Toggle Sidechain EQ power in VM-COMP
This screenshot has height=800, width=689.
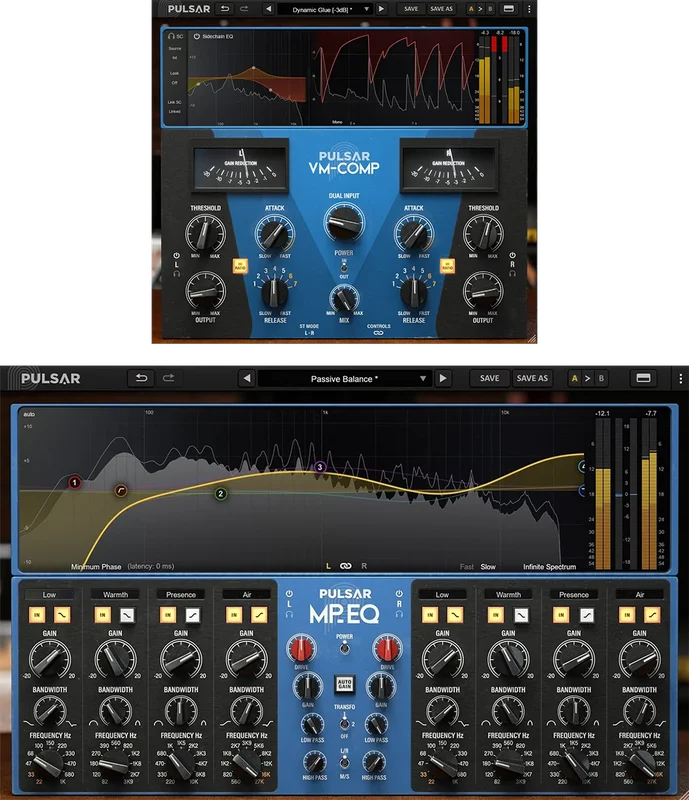coord(196,37)
